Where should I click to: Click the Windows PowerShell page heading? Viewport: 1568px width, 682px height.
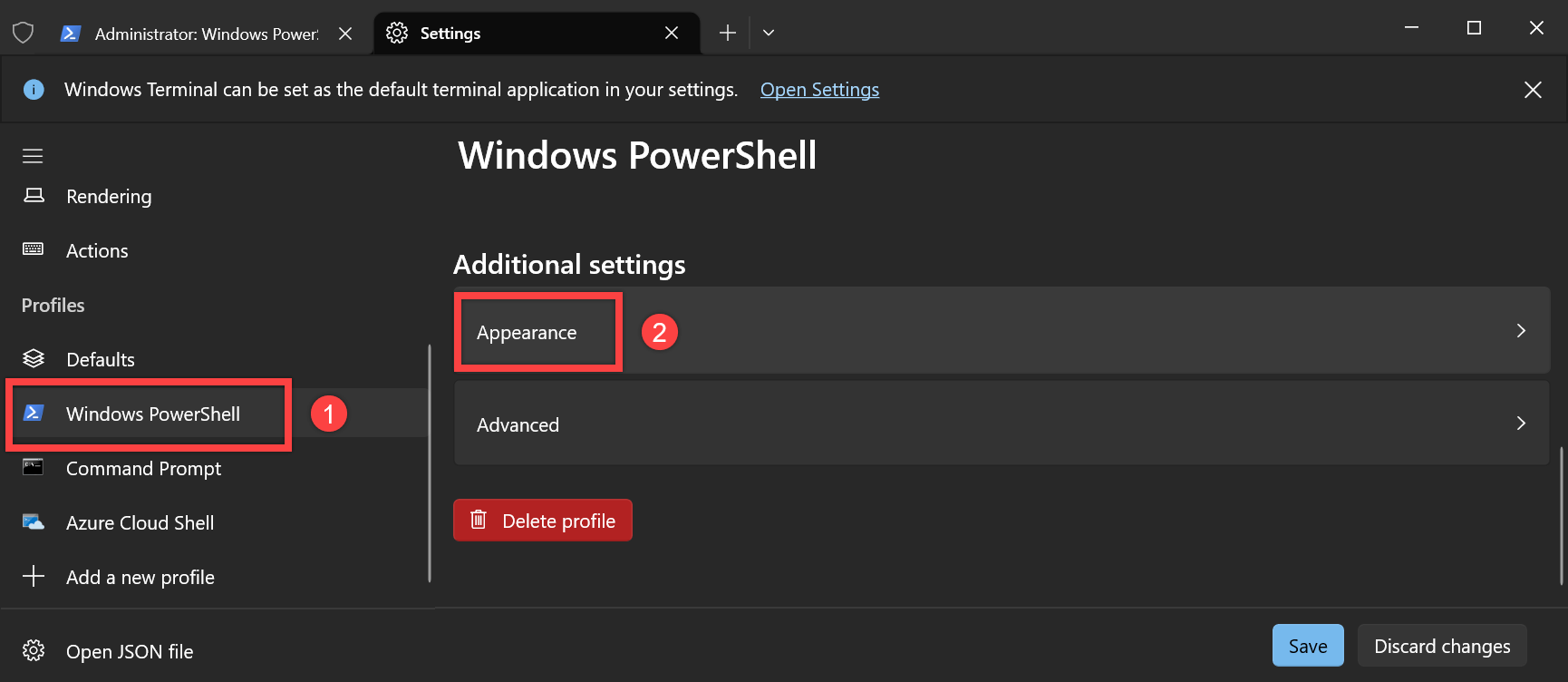pos(637,155)
